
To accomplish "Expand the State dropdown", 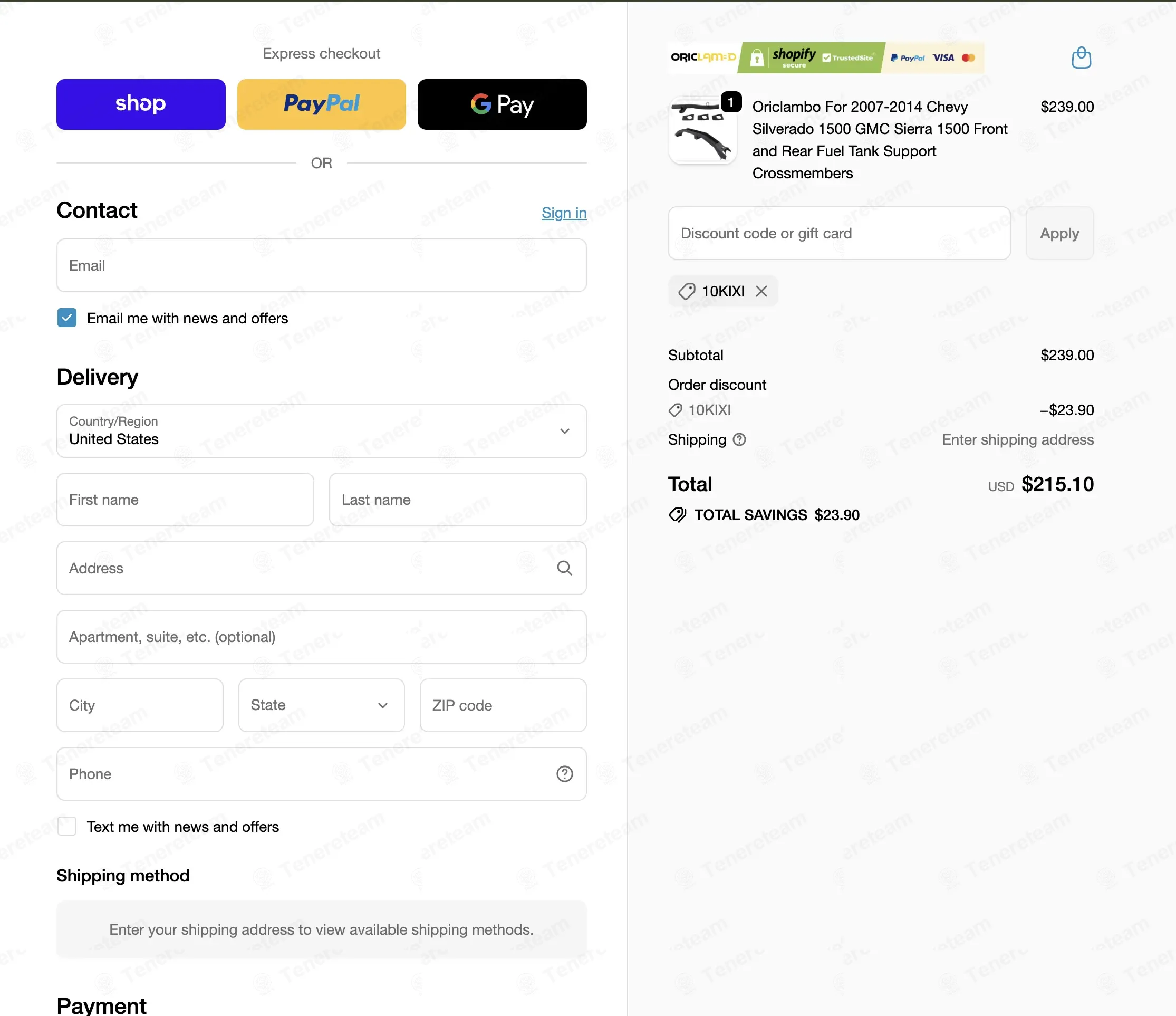I will (321, 705).
